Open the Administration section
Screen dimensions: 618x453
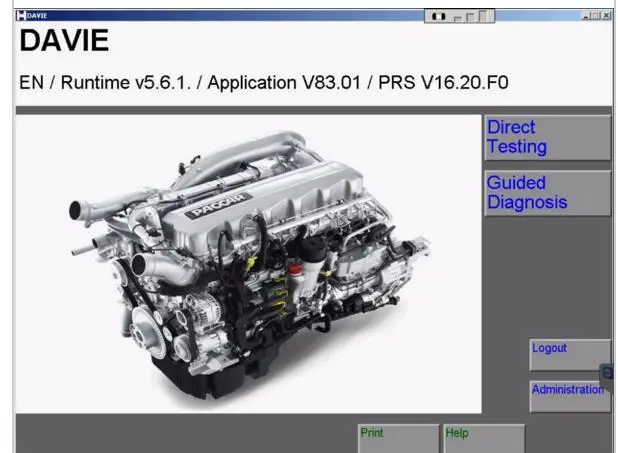click(570, 397)
